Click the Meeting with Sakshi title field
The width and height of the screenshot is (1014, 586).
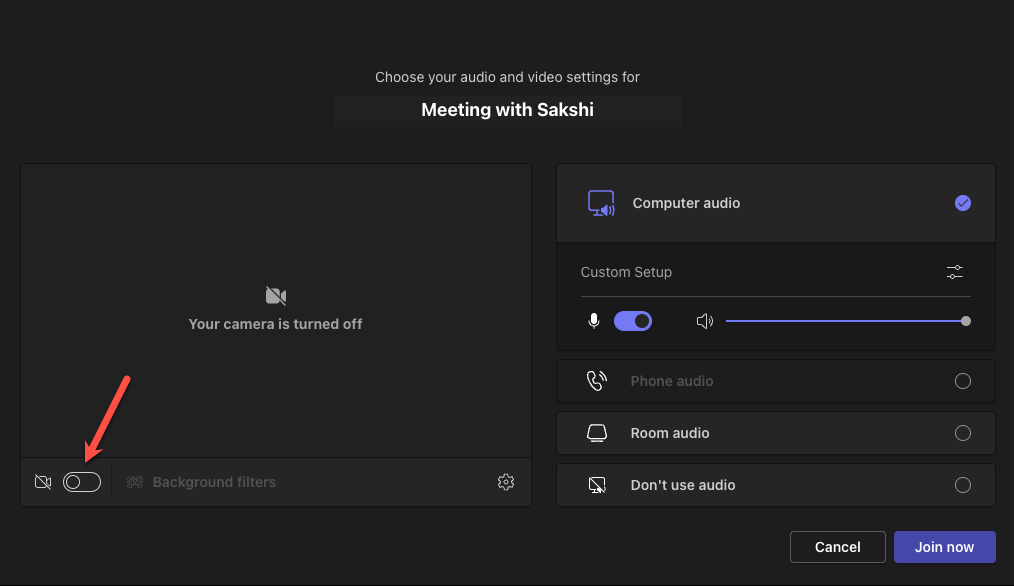point(507,110)
